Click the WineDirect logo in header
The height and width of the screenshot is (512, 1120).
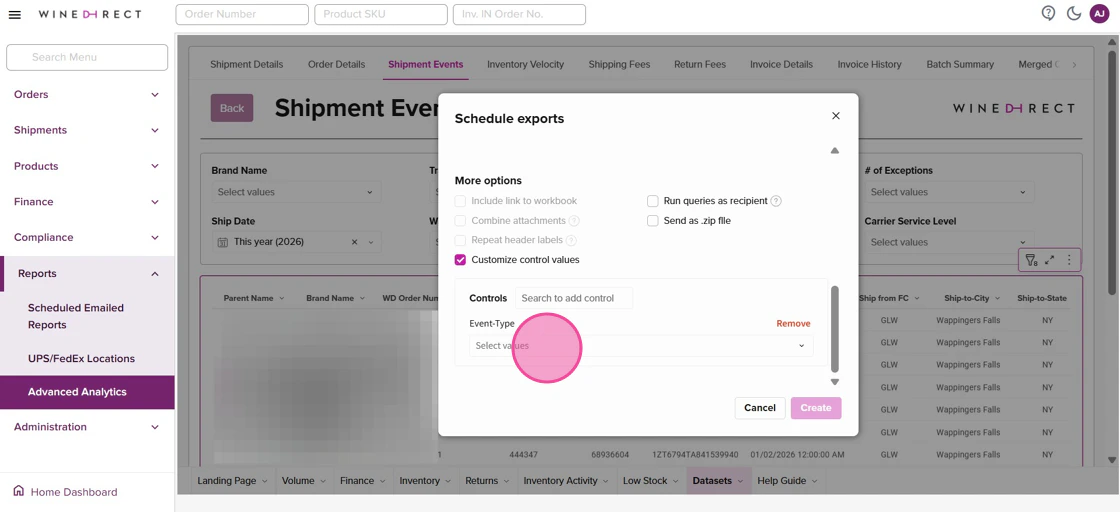[x=89, y=14]
